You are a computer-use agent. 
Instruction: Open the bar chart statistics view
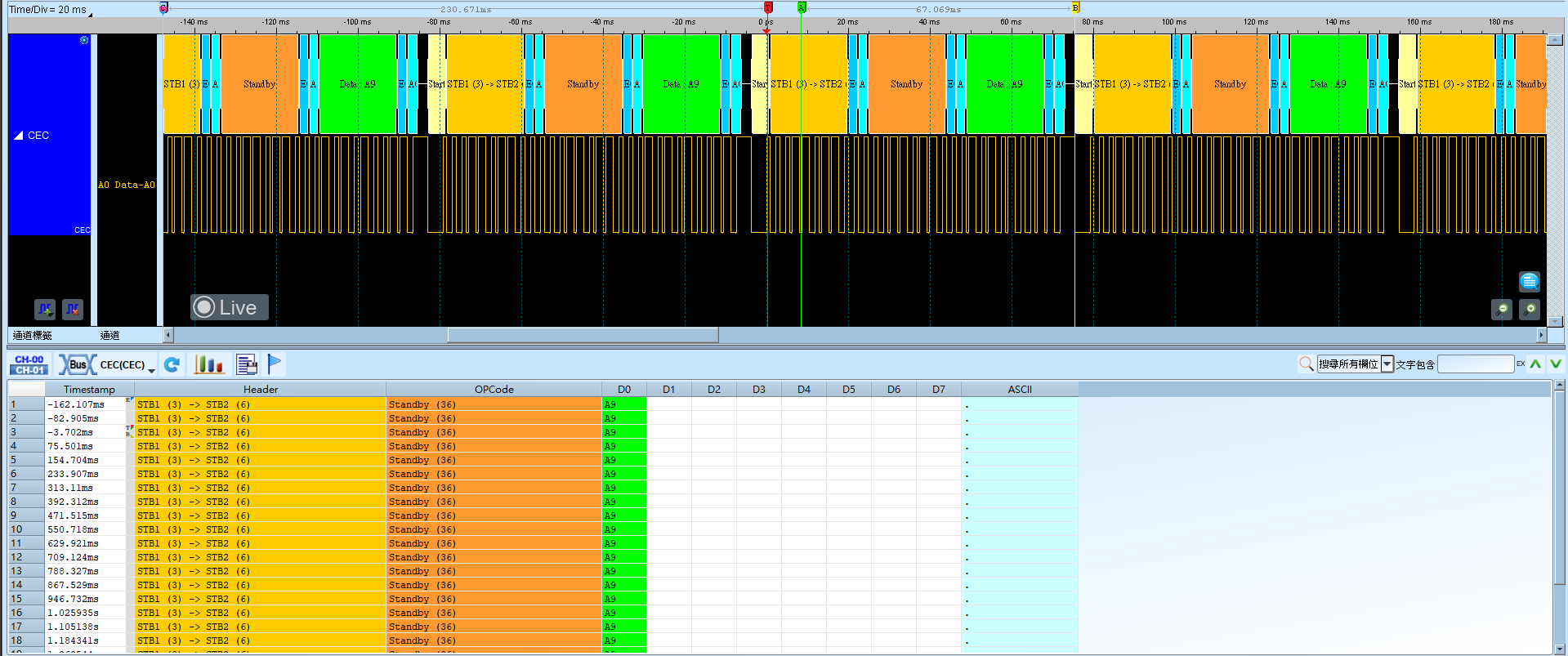208,364
